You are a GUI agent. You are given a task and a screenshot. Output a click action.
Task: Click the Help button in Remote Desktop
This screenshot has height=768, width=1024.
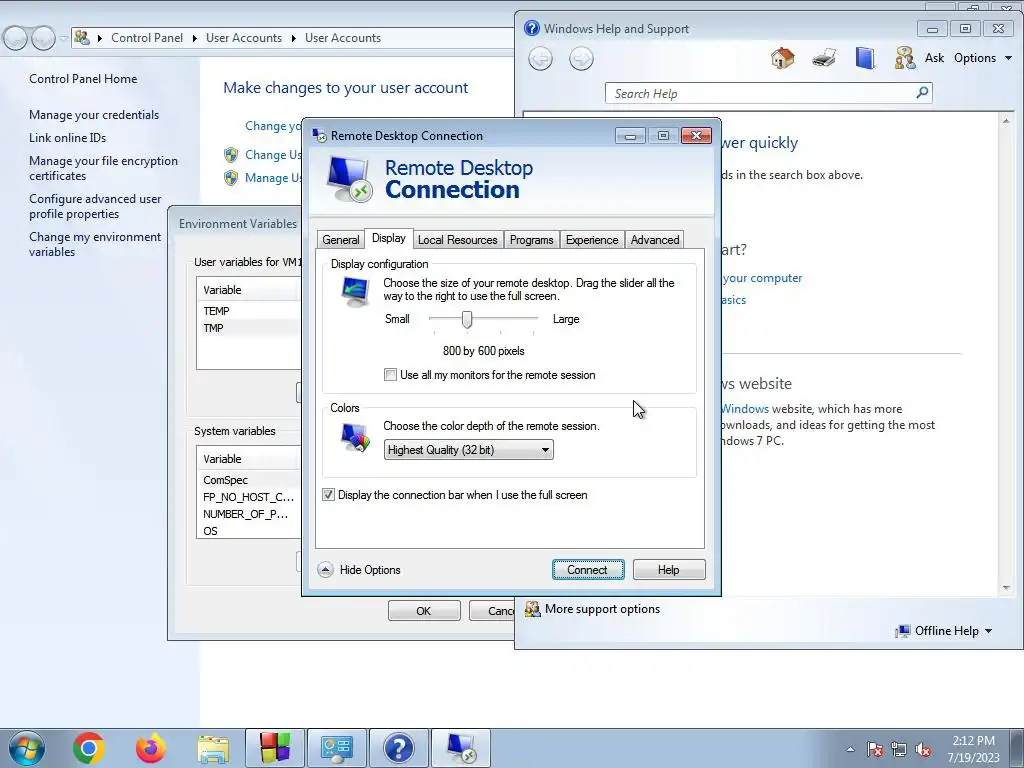coord(669,569)
